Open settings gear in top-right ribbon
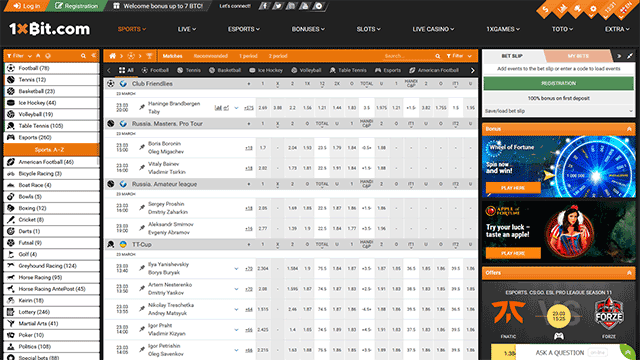The width and height of the screenshot is (640, 360). [x=593, y=9]
